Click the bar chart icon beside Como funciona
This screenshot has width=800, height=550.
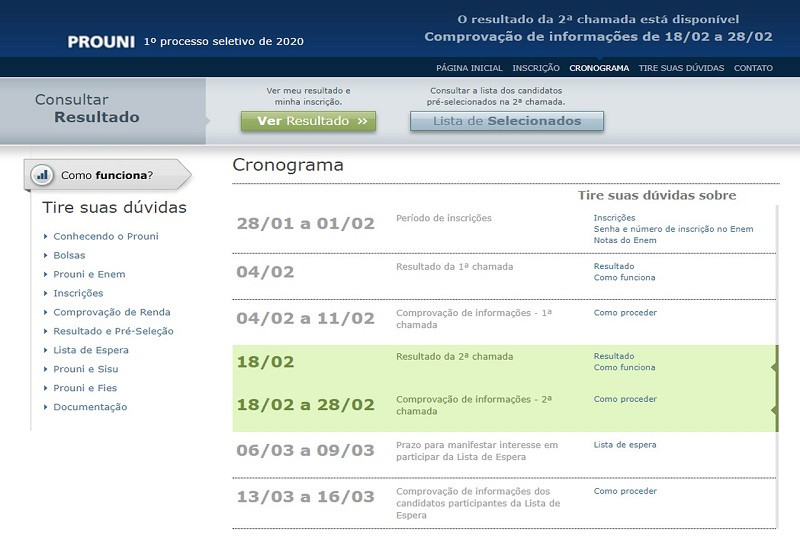(x=42, y=175)
